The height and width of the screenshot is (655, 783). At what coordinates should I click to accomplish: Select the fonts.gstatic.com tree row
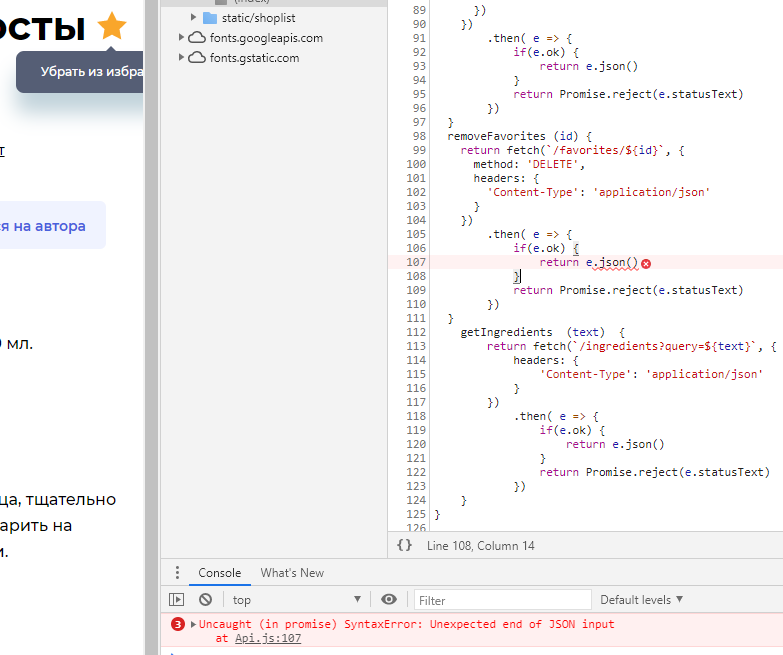(274, 58)
